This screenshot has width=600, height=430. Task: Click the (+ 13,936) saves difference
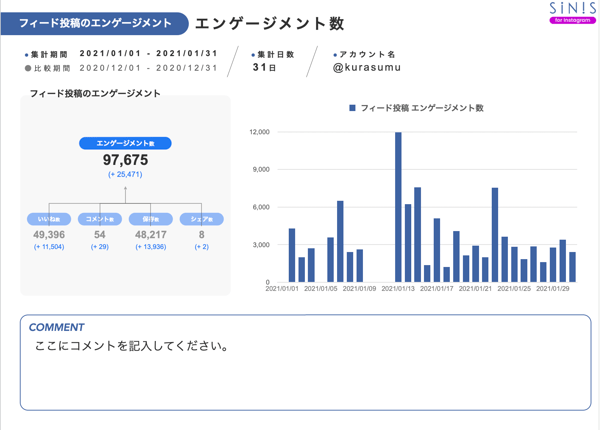tap(151, 247)
